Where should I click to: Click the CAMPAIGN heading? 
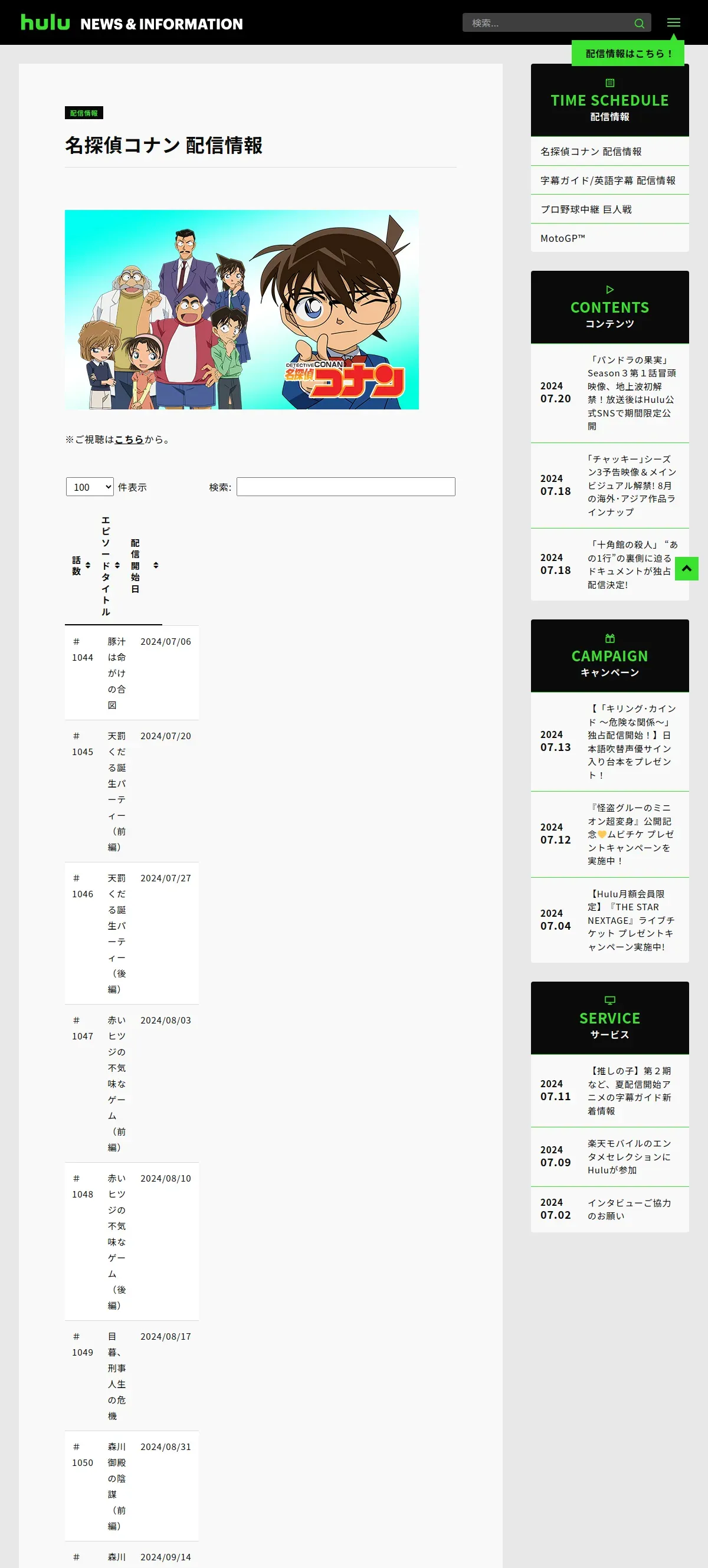click(609, 656)
